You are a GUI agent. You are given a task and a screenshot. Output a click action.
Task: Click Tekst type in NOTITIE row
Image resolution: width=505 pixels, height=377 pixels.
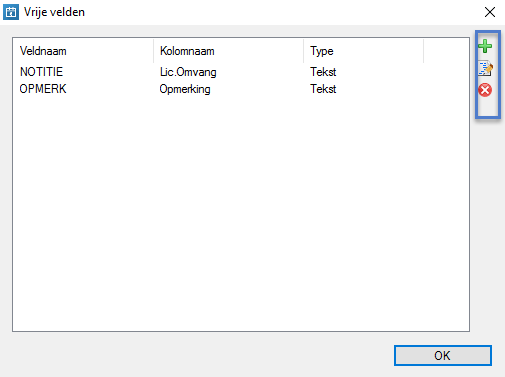click(323, 72)
